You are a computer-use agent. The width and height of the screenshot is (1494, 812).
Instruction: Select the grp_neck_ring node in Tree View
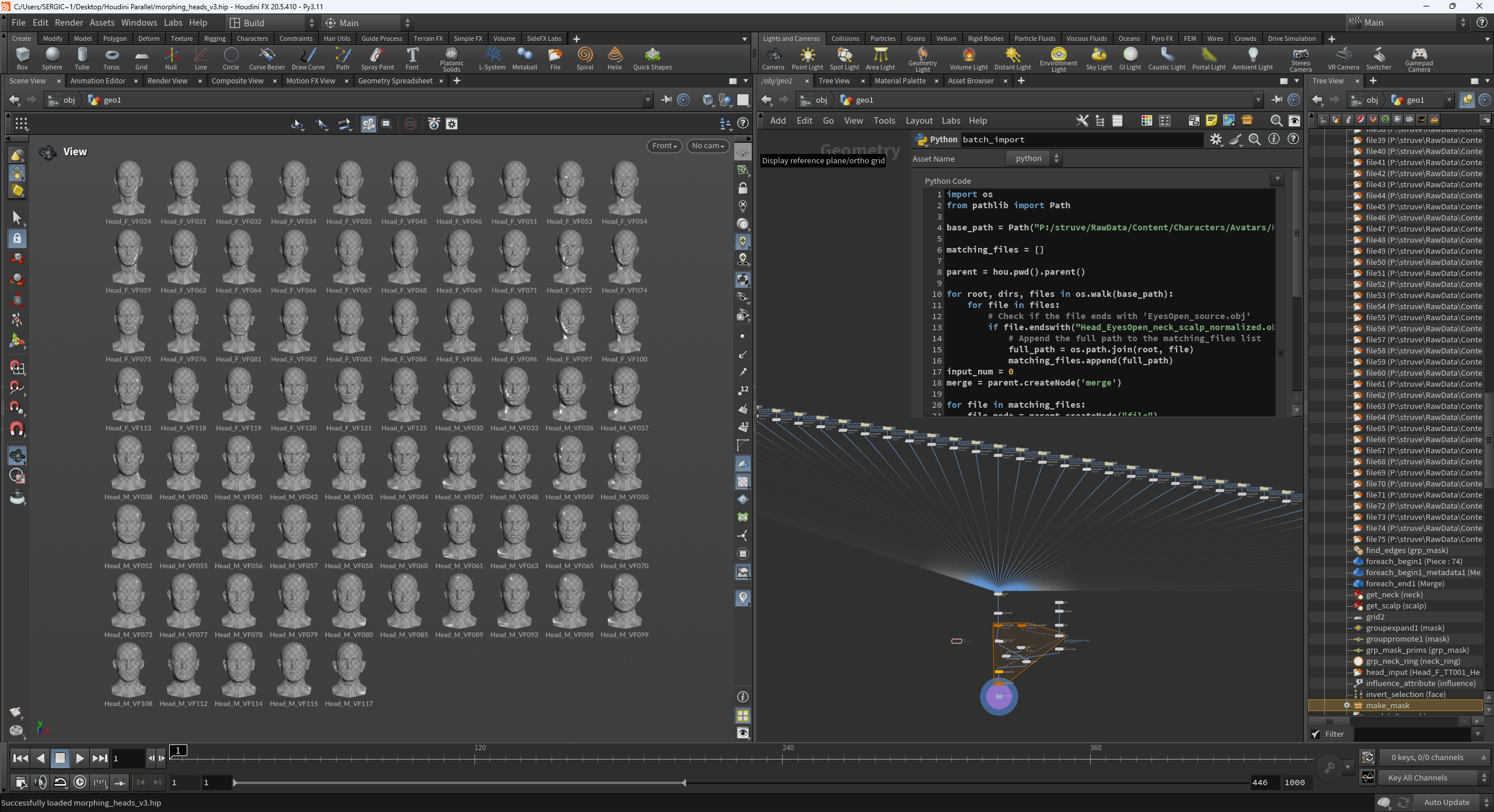point(1407,661)
